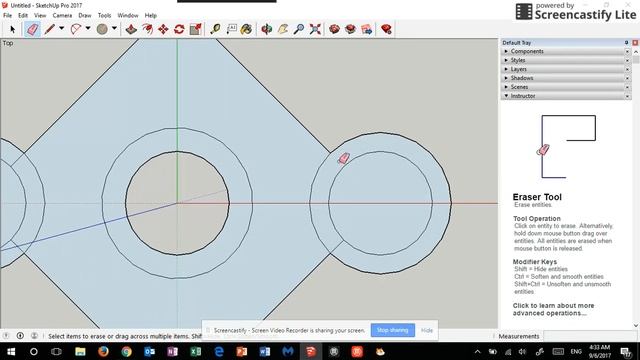Click the SketchUp taskbar icon
This screenshot has width=640, height=360.
pos(311,351)
